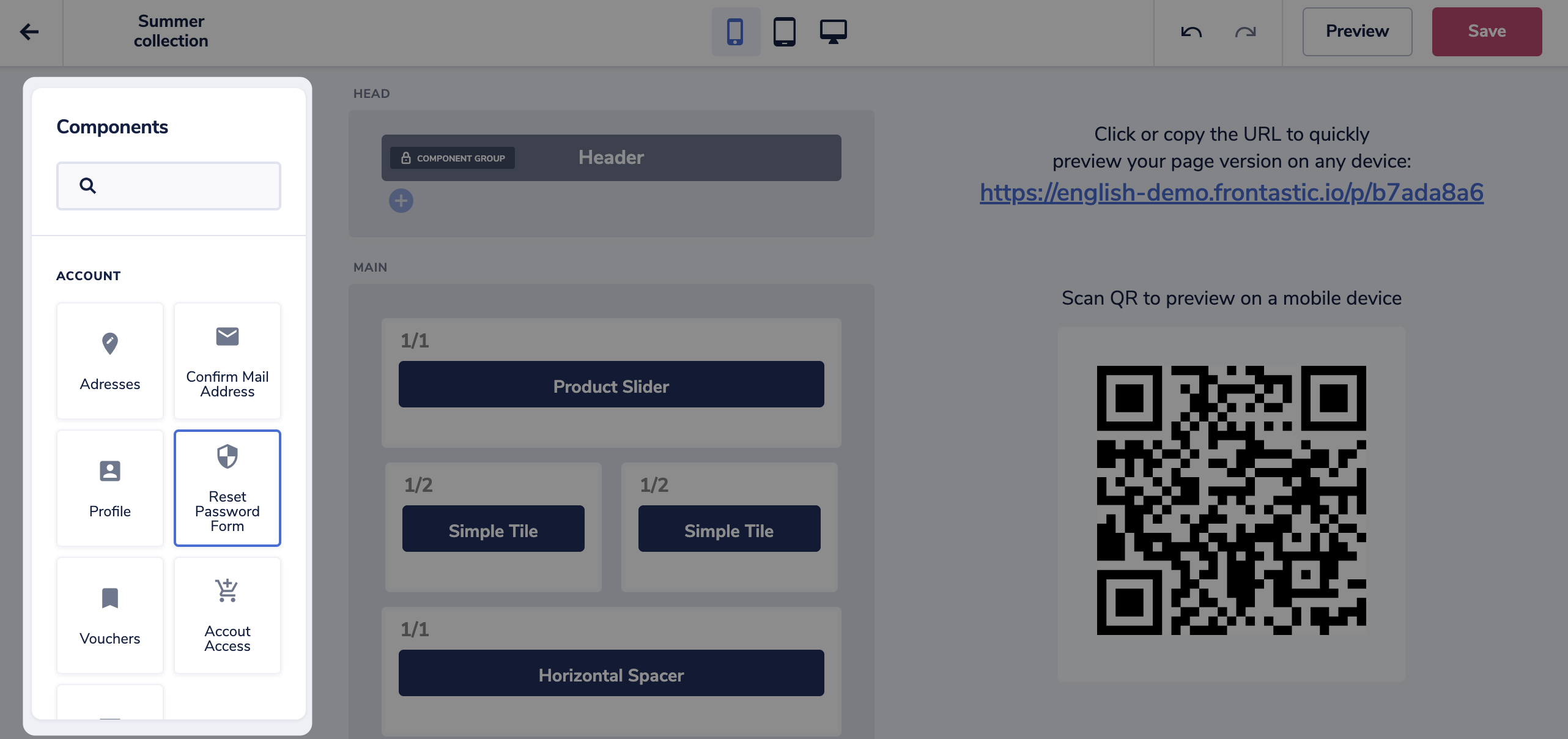Switch to desktop monitor device view
Image resolution: width=1568 pixels, height=739 pixels.
(x=834, y=32)
